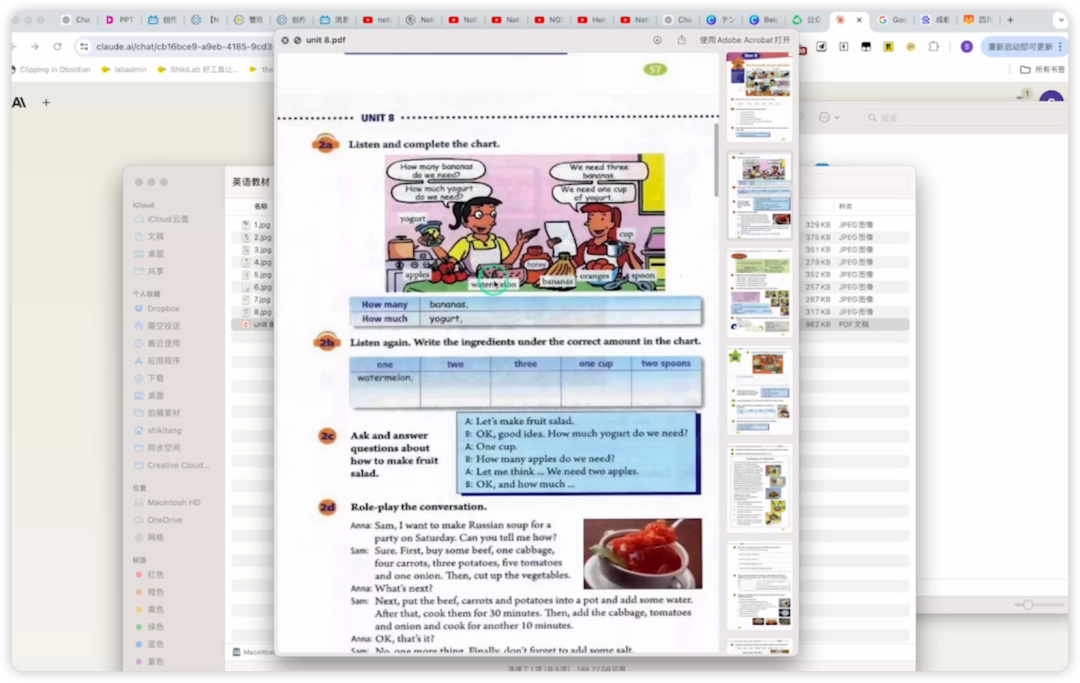
Task: Click the Chrome reload page icon
Action: (x=57, y=46)
